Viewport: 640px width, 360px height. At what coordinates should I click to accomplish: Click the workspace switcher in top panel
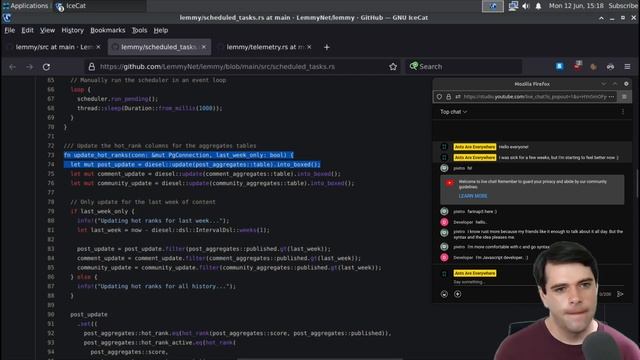pyautogui.click(x=493, y=6)
